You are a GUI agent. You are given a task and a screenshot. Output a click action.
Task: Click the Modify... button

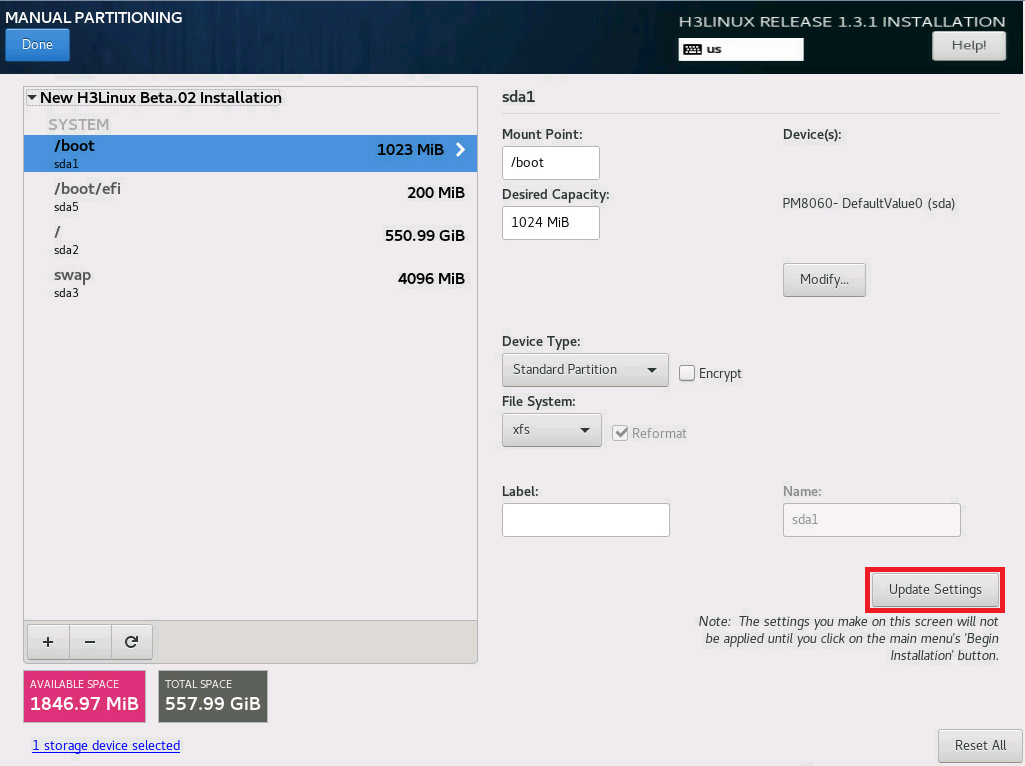(x=824, y=280)
